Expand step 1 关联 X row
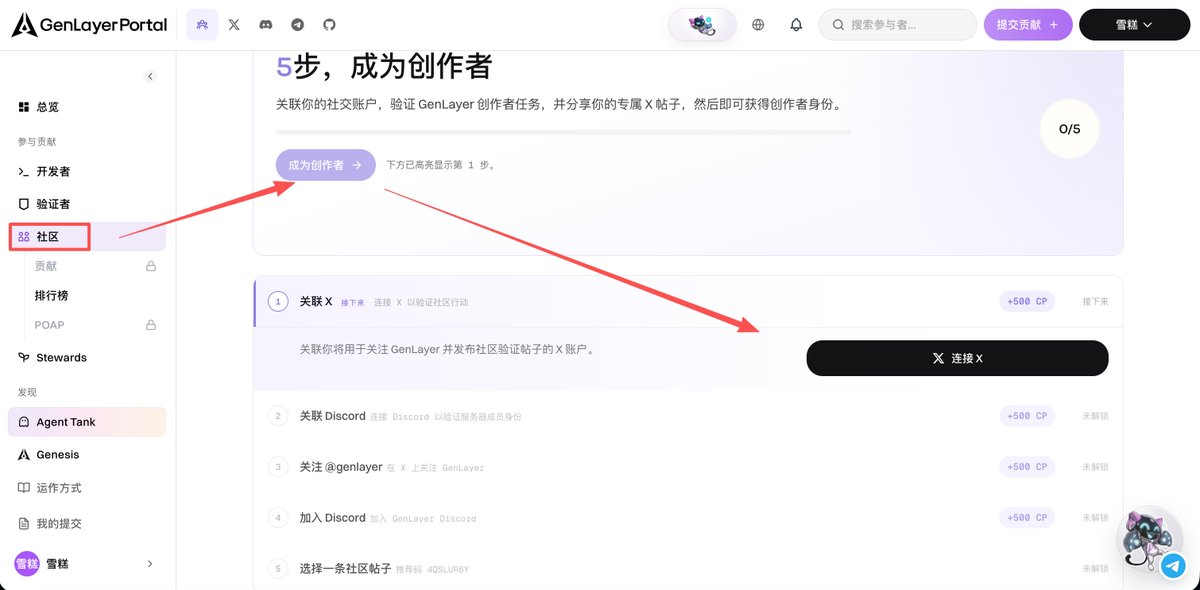This screenshot has height=590, width=1200. (688, 301)
